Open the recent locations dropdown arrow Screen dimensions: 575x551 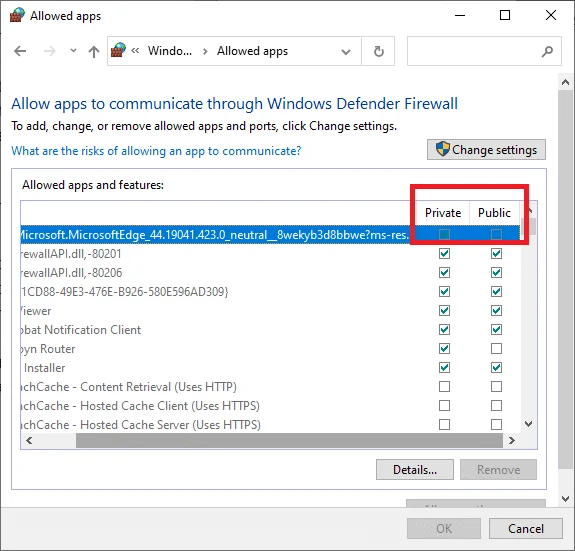73,51
